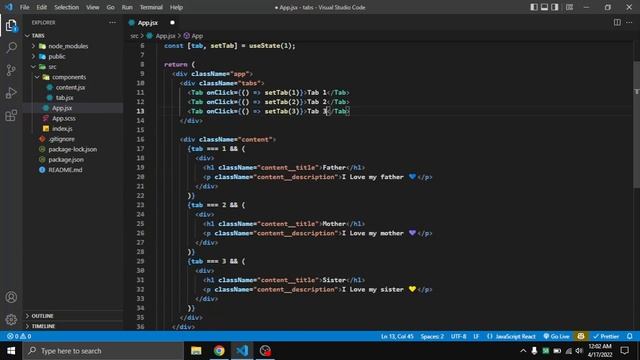Click the errors and warnings status indicator

(x=19, y=336)
